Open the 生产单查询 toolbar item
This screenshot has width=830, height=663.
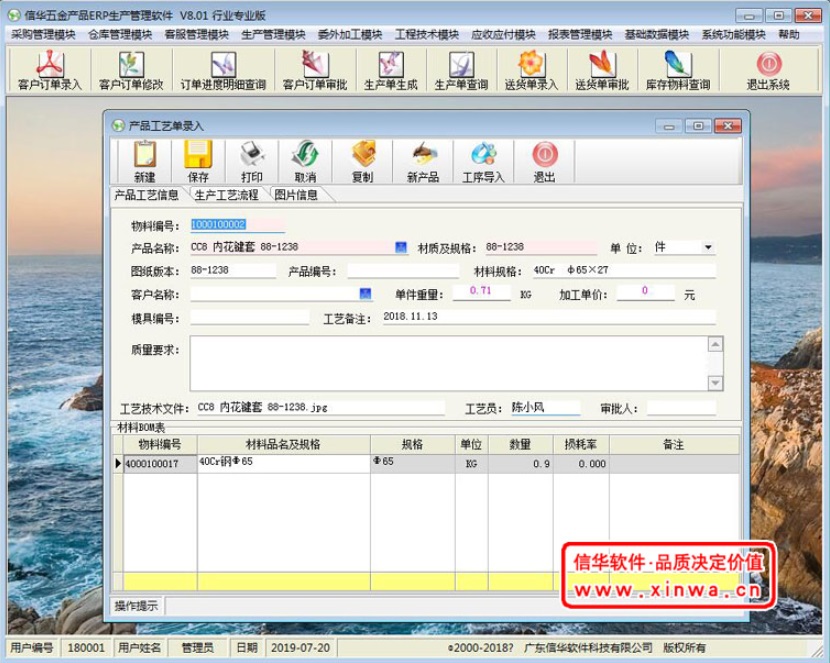pyautogui.click(x=461, y=70)
